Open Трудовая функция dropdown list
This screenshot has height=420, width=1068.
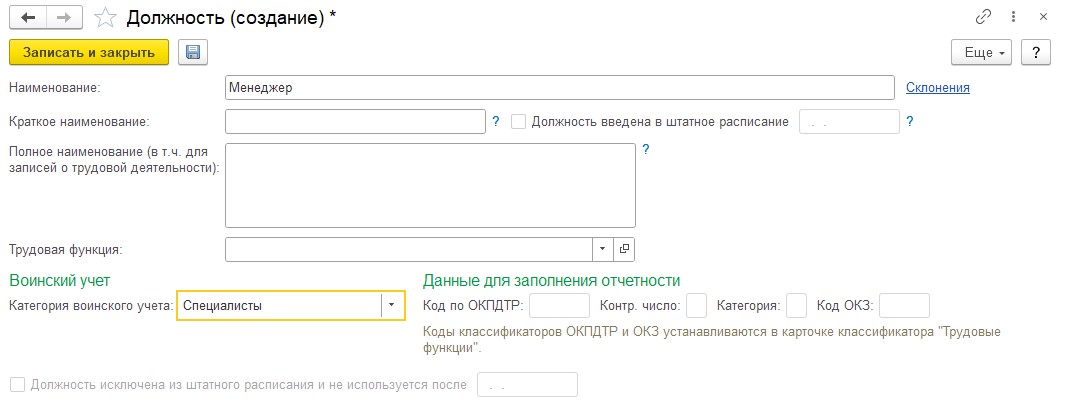602,249
